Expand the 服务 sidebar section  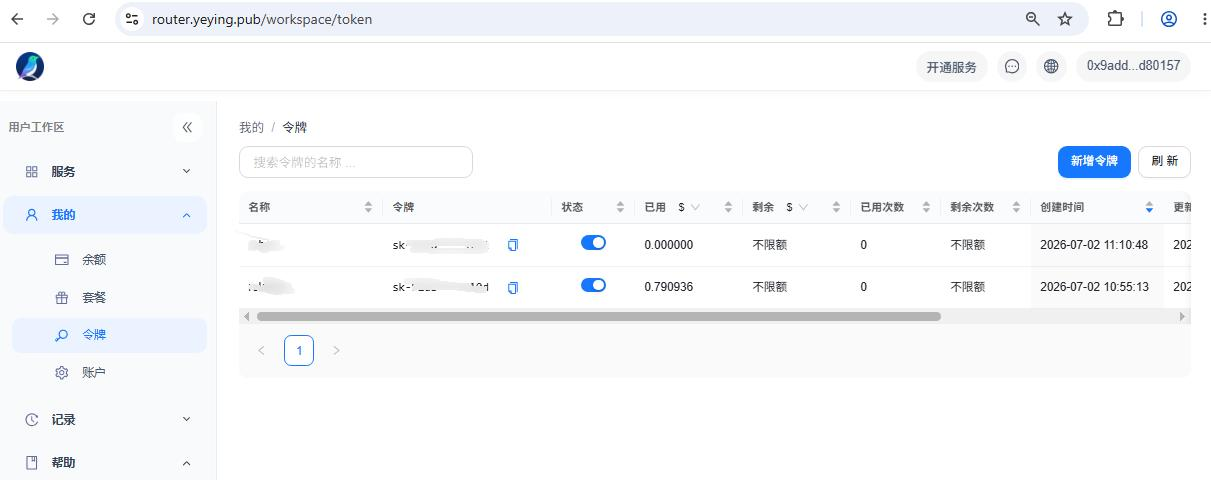[105, 171]
